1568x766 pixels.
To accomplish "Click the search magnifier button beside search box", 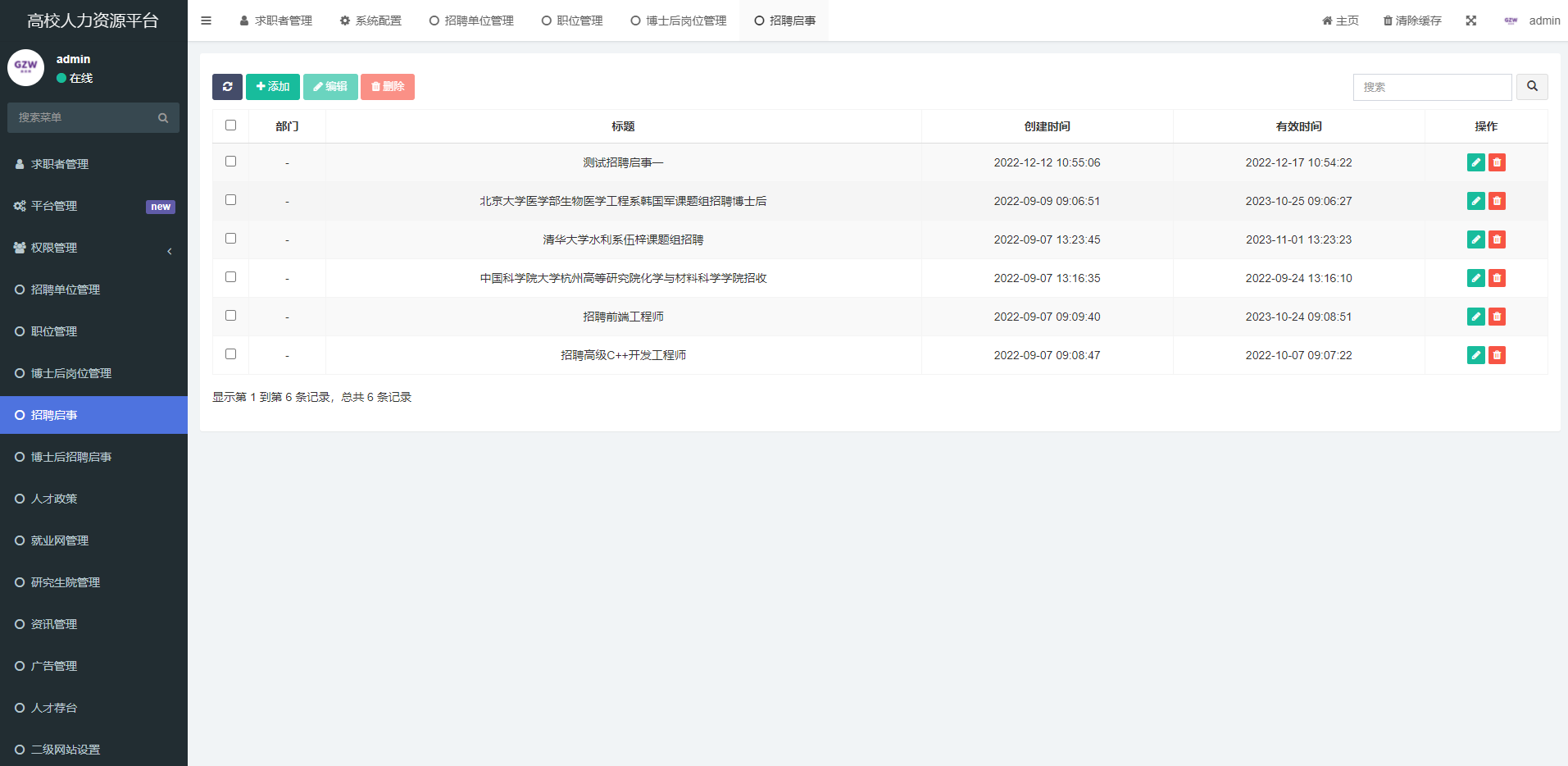I will click(1532, 87).
